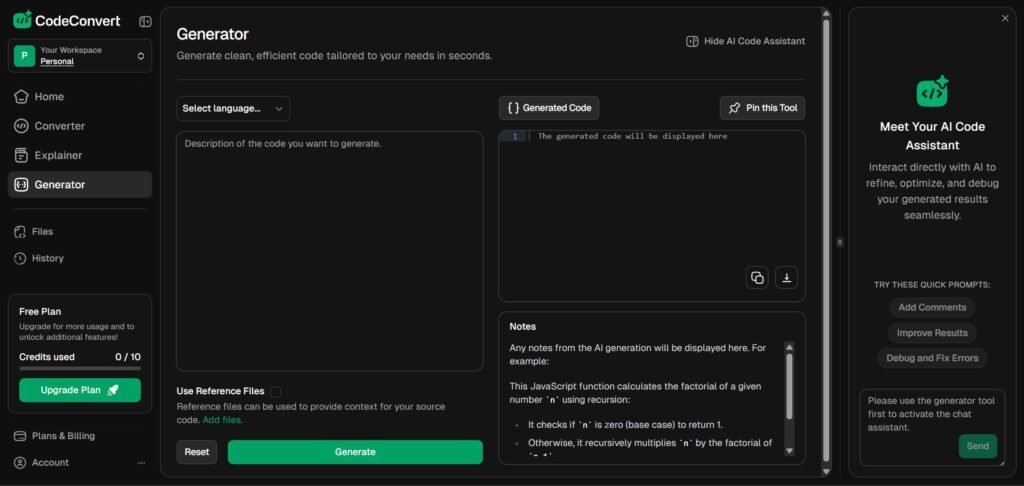Click the Pin this Tool button

click(762, 108)
